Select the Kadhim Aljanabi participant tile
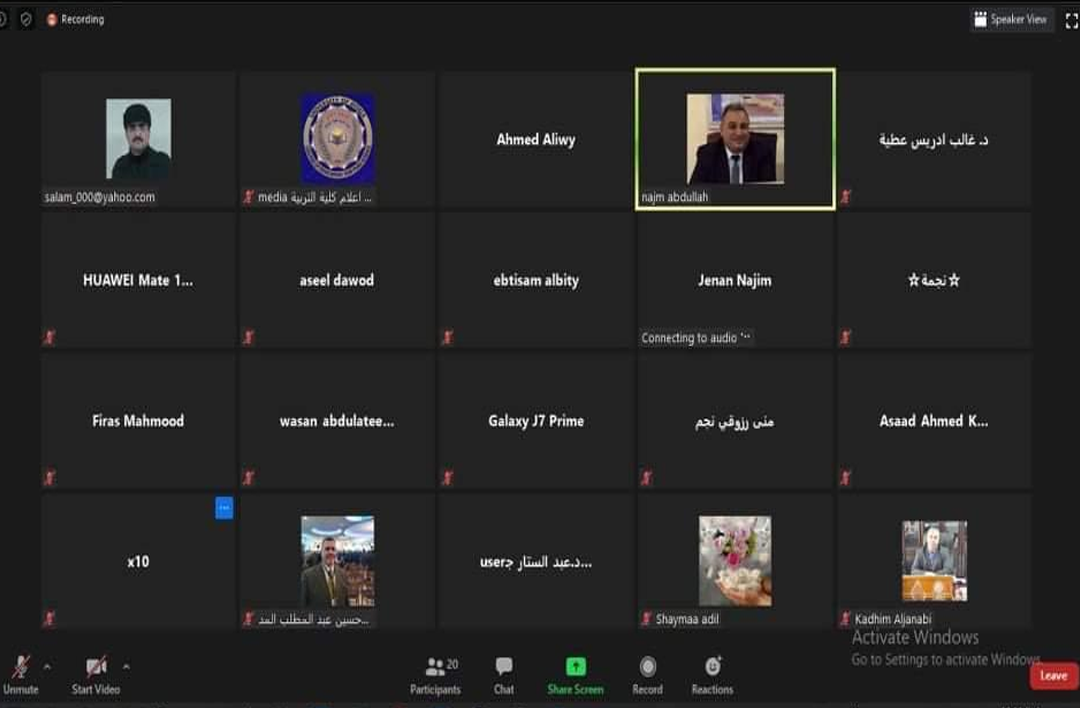Image resolution: width=1080 pixels, height=708 pixels. coord(934,561)
